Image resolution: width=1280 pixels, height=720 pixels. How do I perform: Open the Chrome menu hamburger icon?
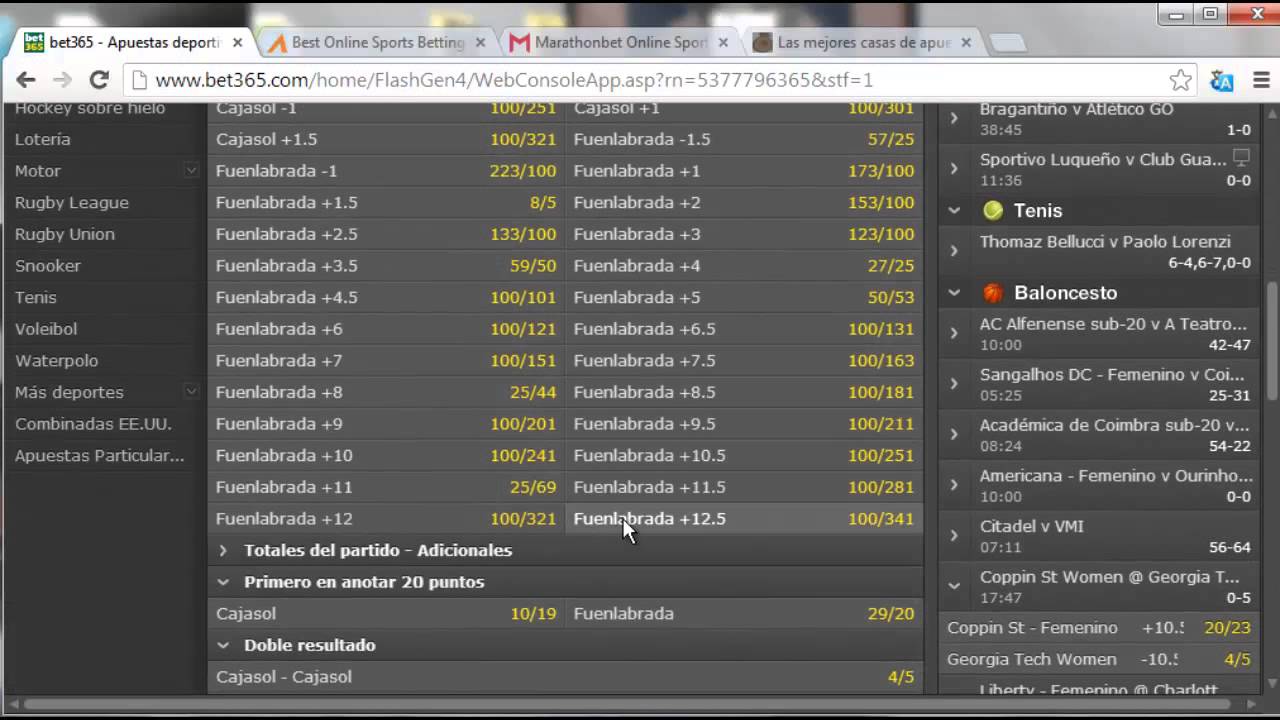click(1261, 81)
